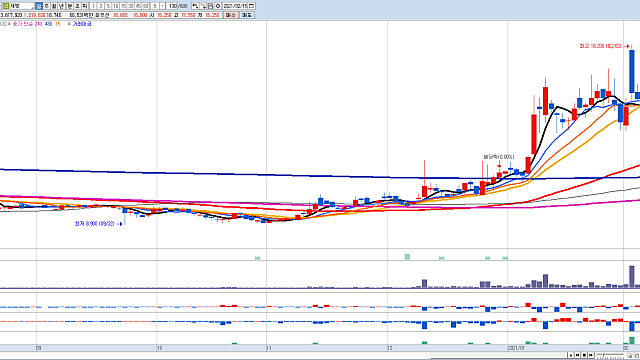This screenshot has width=640, height=360.
Task: Switch chart to daily (일) candles
Action: (39, 6)
